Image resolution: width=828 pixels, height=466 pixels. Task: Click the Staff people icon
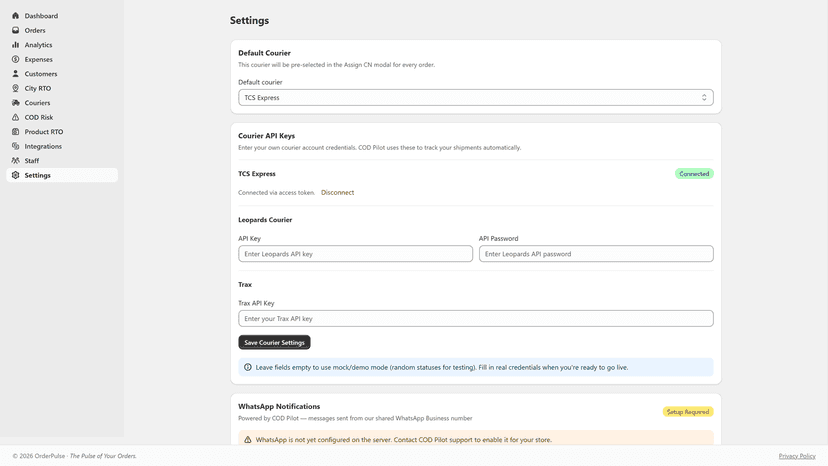[15, 161]
